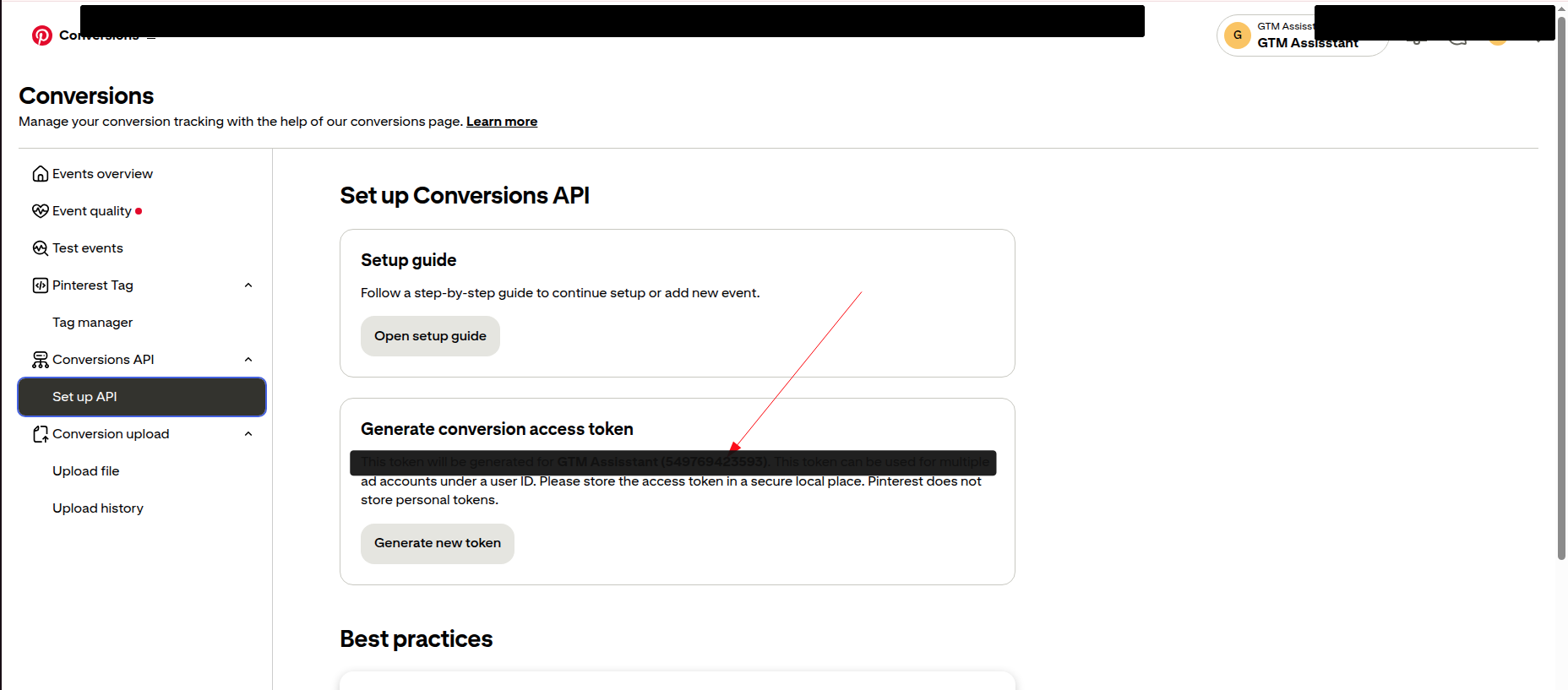The image size is (1568, 690).
Task: Click the Generate conversion access token heading
Action: pos(497,429)
